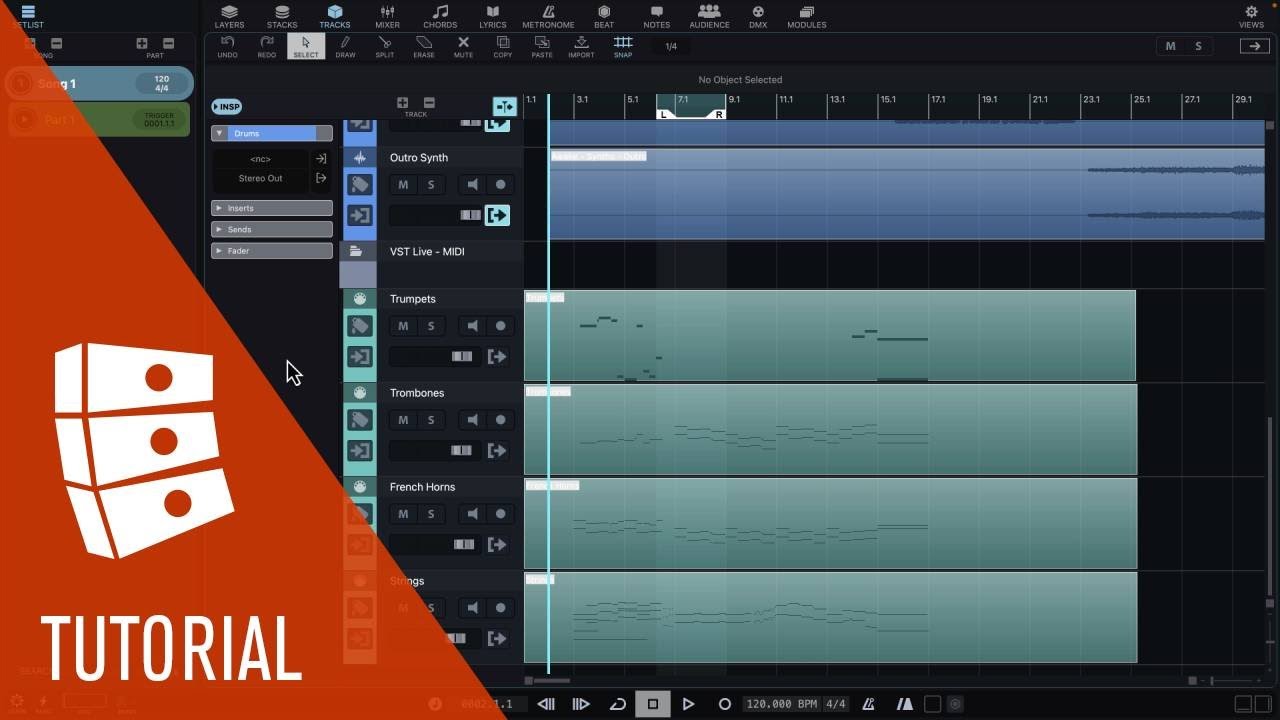Image resolution: width=1280 pixels, height=720 pixels.
Task: Solo the Outro Synth track
Action: 431,185
